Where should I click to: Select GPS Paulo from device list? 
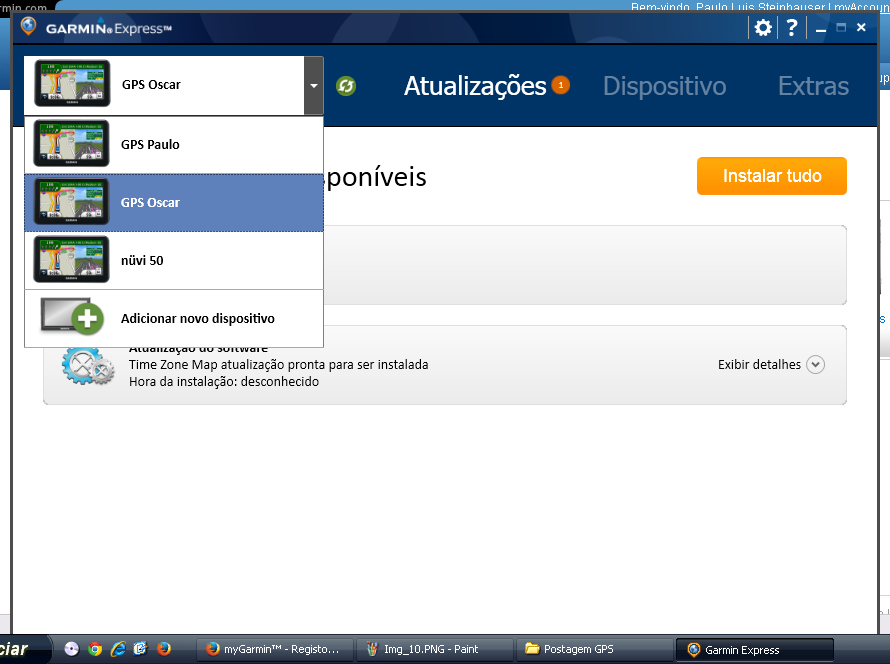tap(174, 144)
